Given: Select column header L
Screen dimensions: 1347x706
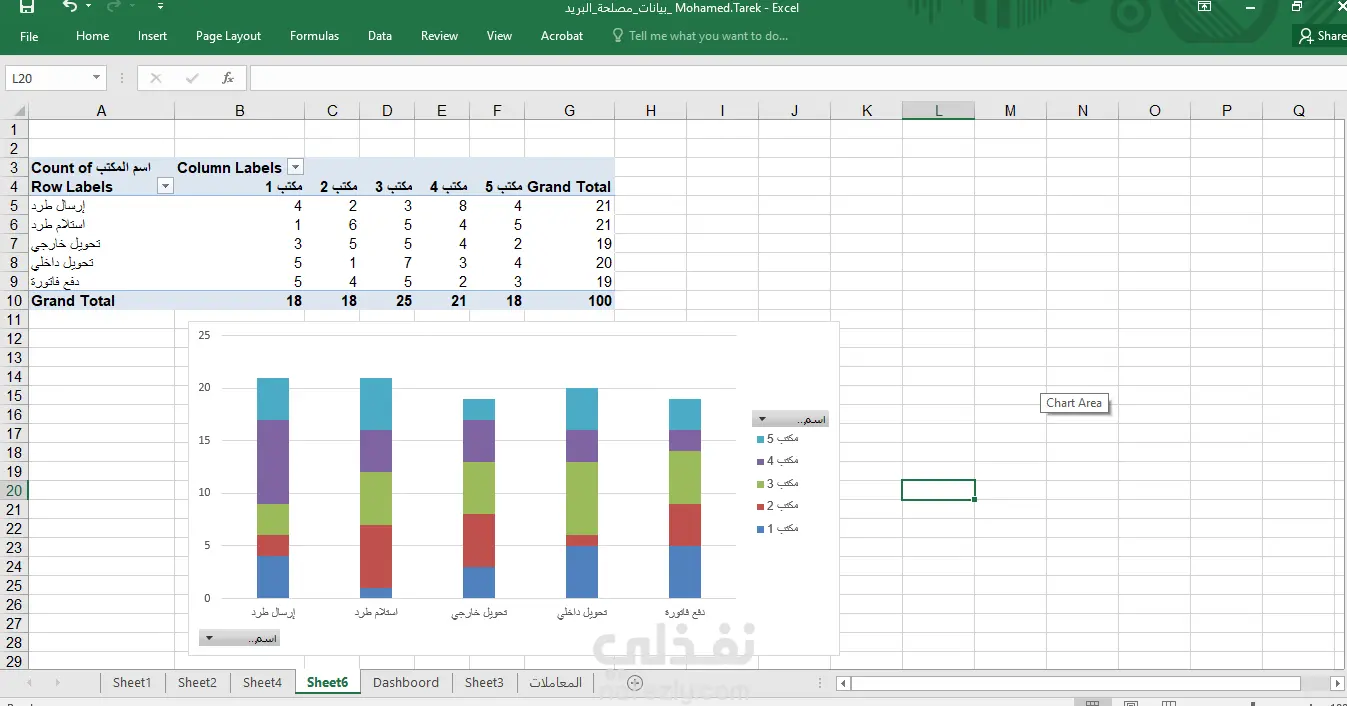Looking at the screenshot, I should coord(938,111).
